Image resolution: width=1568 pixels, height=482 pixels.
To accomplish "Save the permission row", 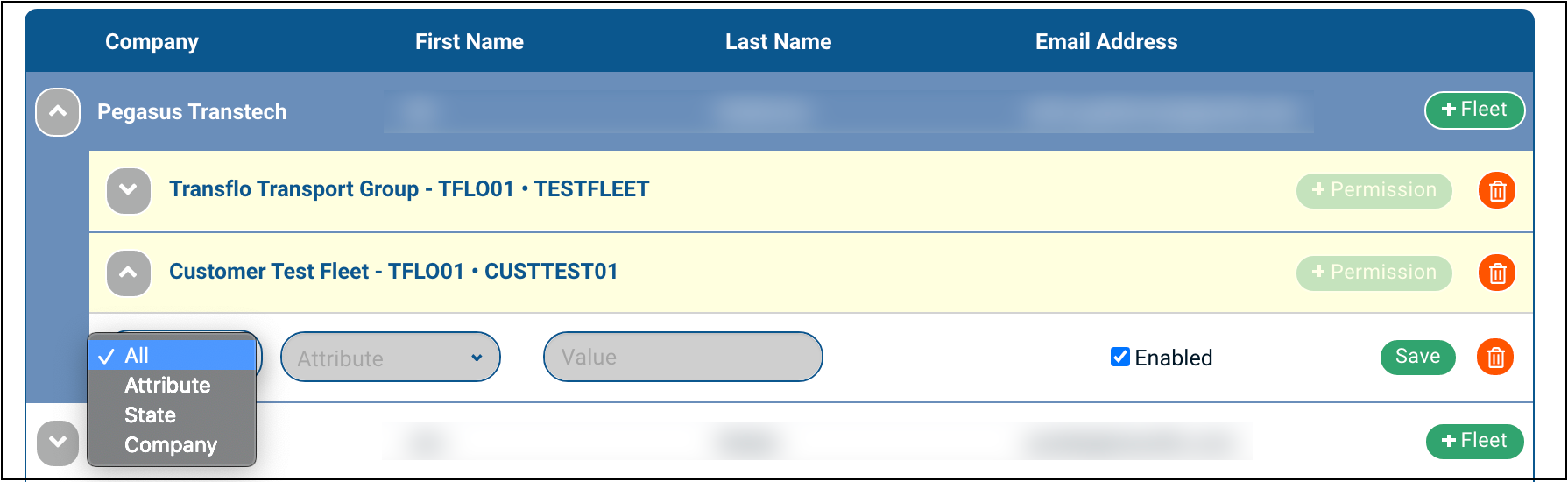I will click(x=1417, y=357).
